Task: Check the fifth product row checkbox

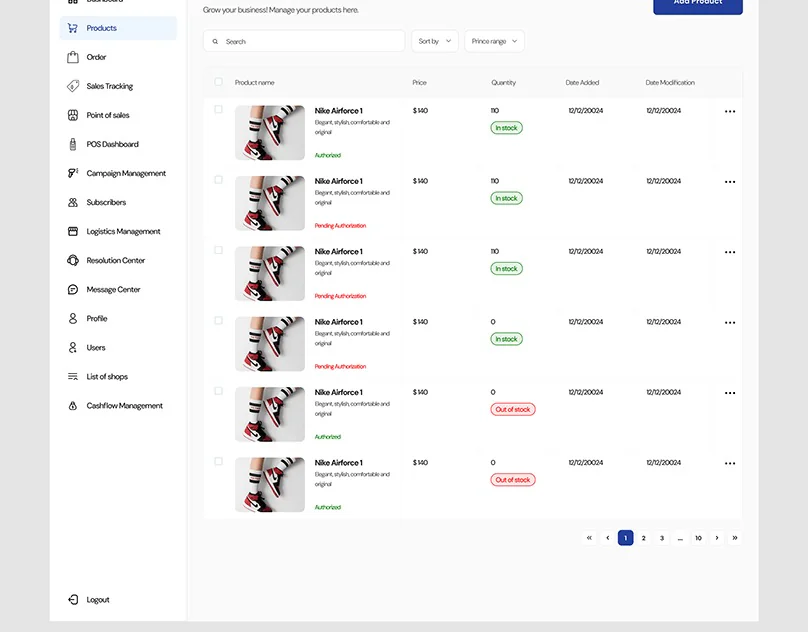Action: [218, 391]
